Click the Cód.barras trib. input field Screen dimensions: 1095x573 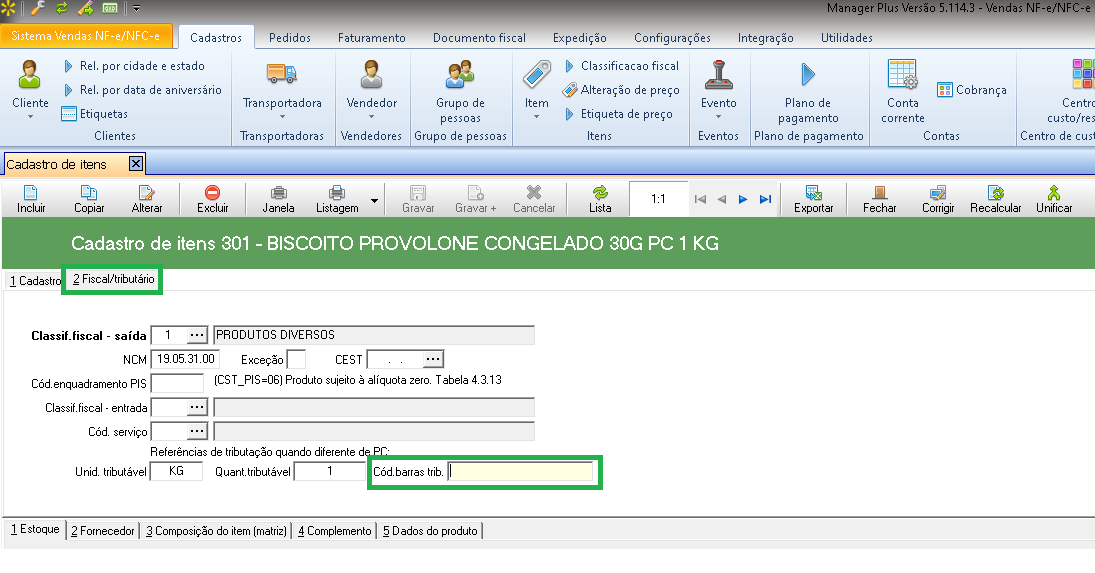pos(520,471)
